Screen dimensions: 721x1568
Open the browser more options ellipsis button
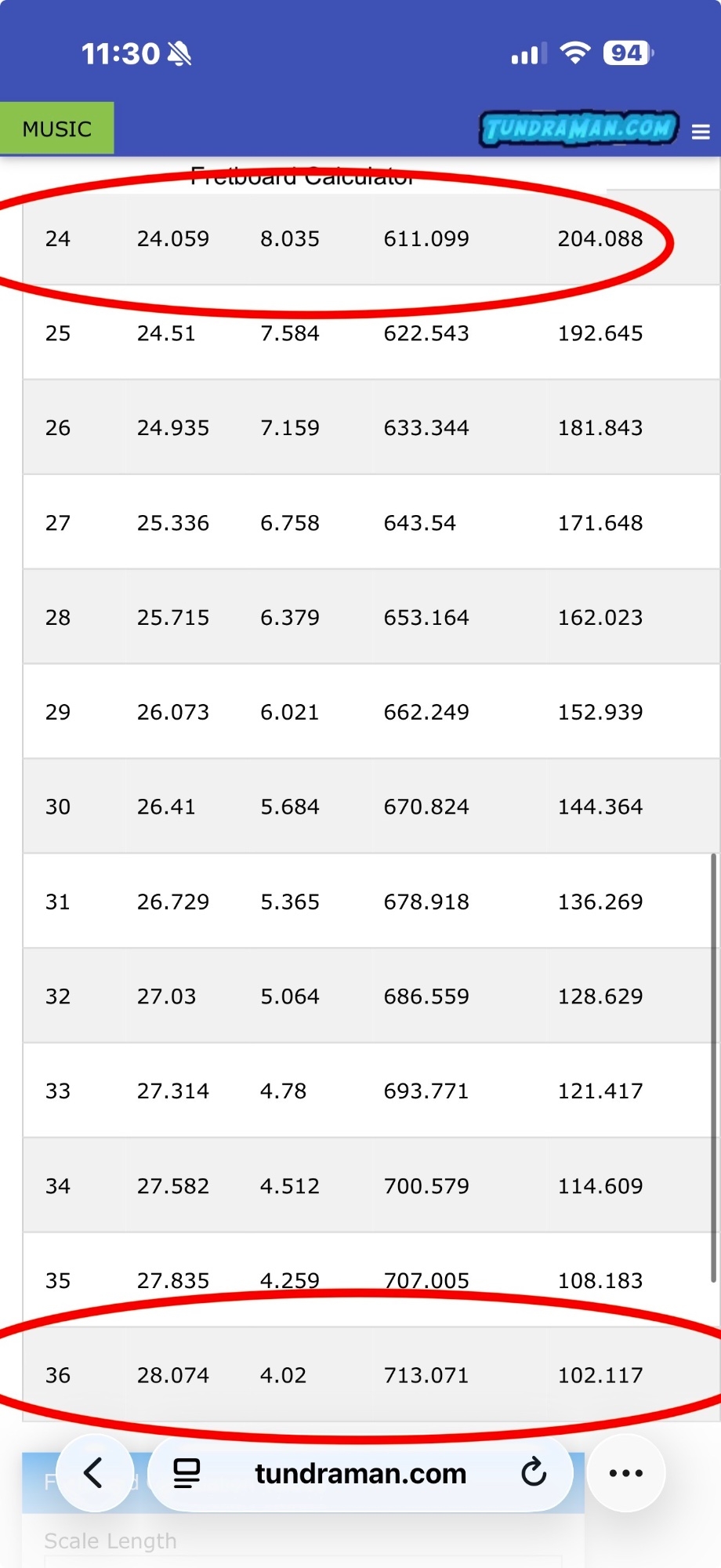626,1473
